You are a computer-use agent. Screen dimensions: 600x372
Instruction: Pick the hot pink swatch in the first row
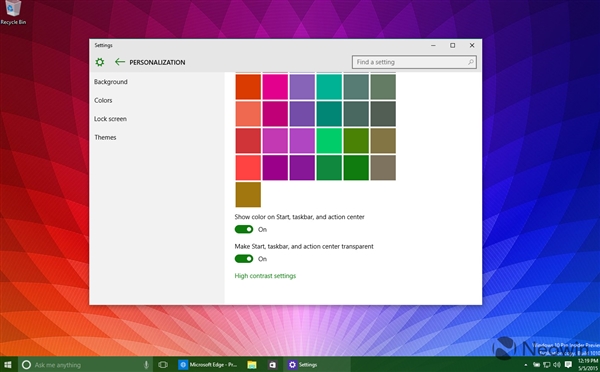[x=275, y=86]
